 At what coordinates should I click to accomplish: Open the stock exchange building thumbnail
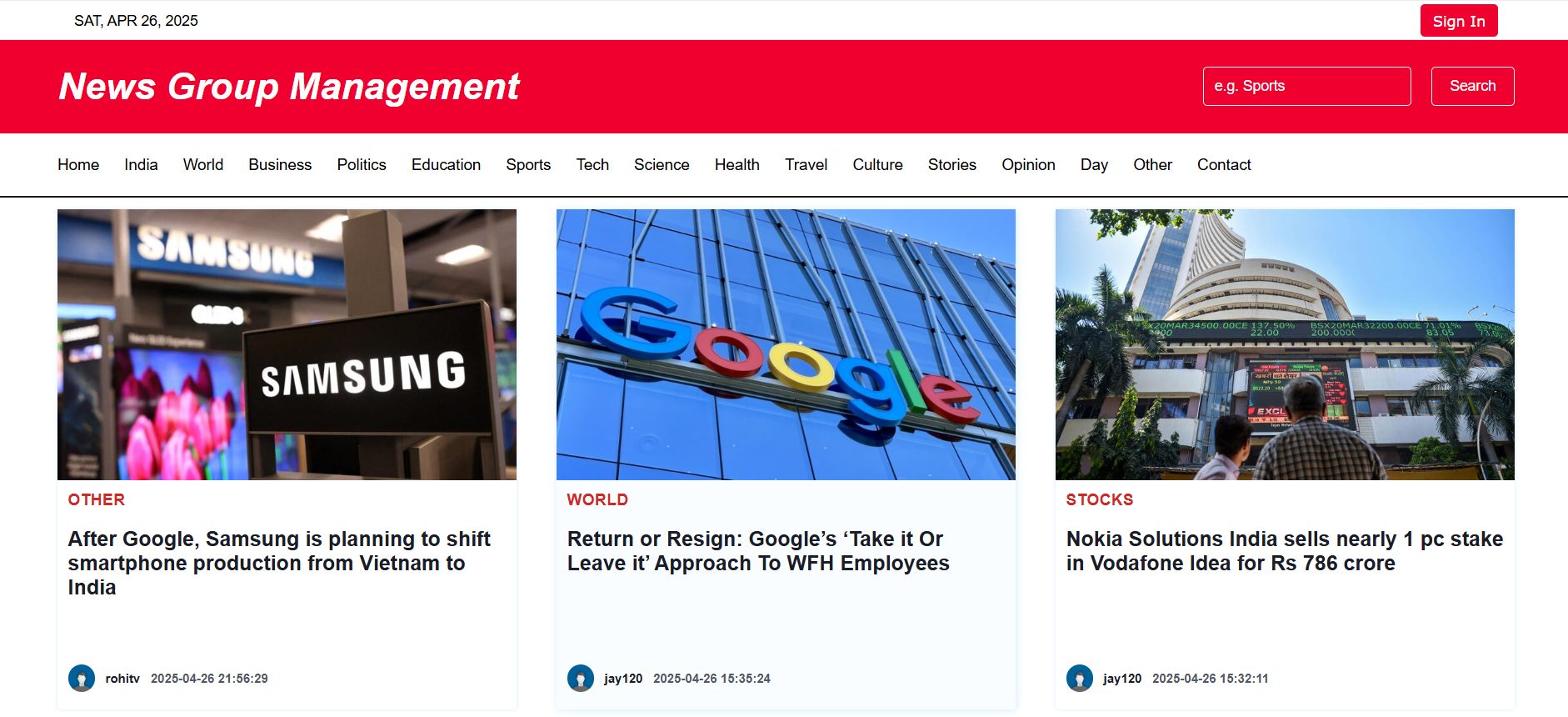(x=1285, y=344)
